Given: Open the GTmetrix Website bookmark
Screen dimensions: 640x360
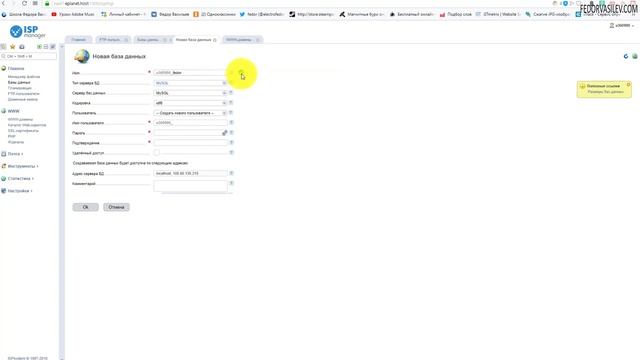Looking at the screenshot, I should point(498,14).
